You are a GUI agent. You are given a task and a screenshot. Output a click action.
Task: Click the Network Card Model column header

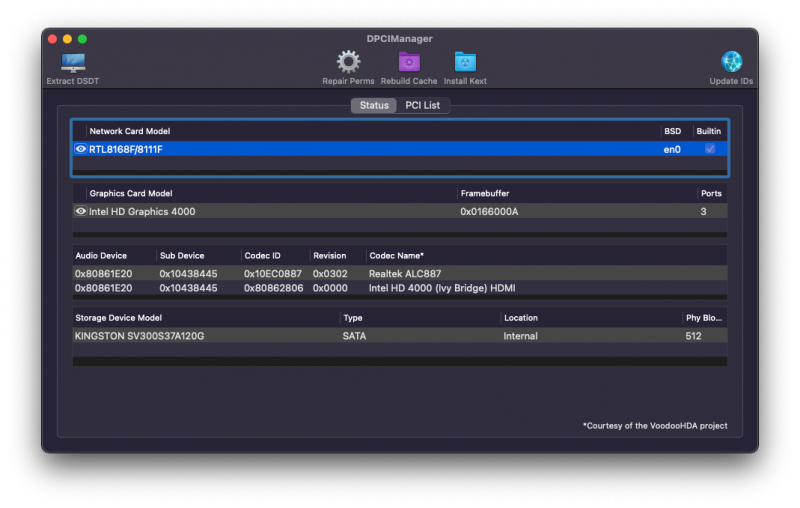(130, 131)
